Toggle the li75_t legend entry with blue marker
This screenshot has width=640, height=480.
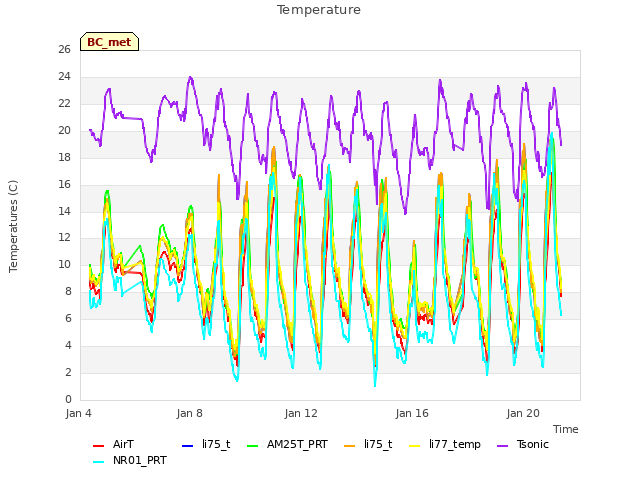tap(206, 444)
